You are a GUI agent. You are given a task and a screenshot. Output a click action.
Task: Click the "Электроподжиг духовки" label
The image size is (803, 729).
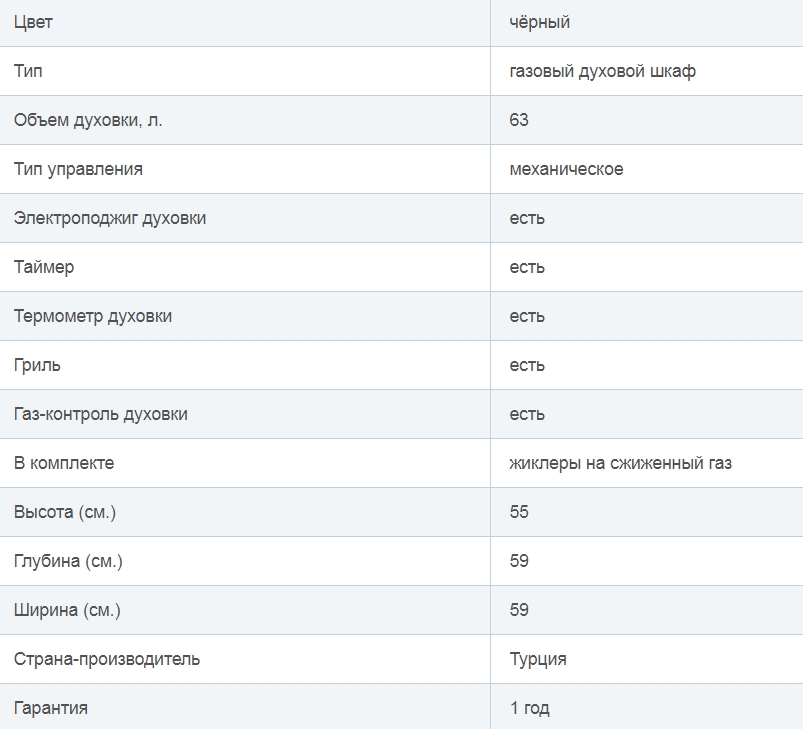110,218
